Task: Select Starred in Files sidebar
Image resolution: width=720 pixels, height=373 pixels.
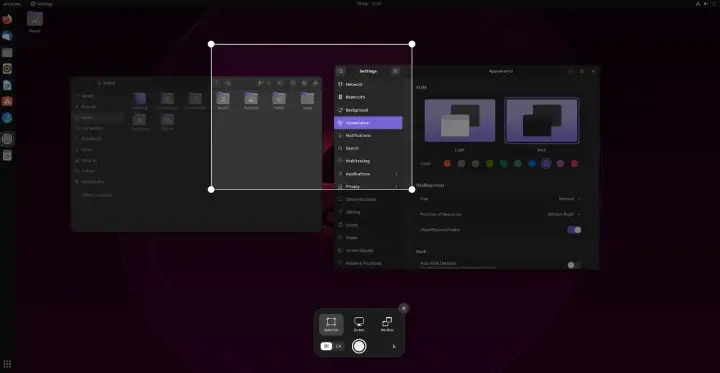Action: click(x=98, y=107)
